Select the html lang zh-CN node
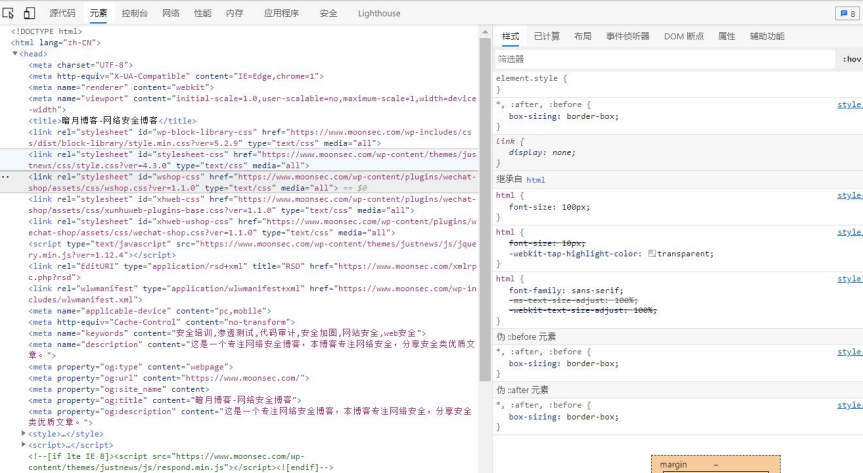 [56, 42]
